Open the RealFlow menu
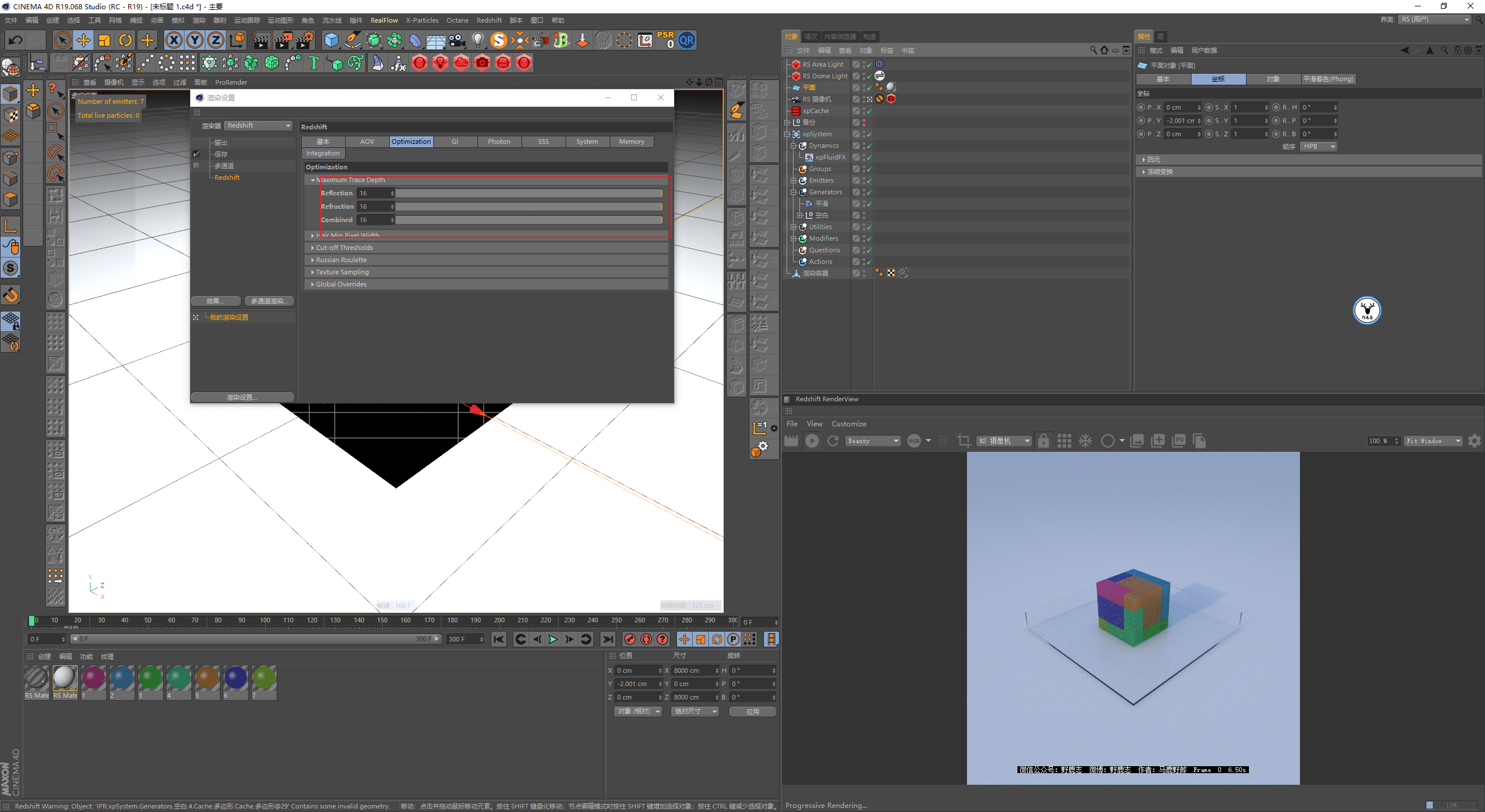 (384, 20)
